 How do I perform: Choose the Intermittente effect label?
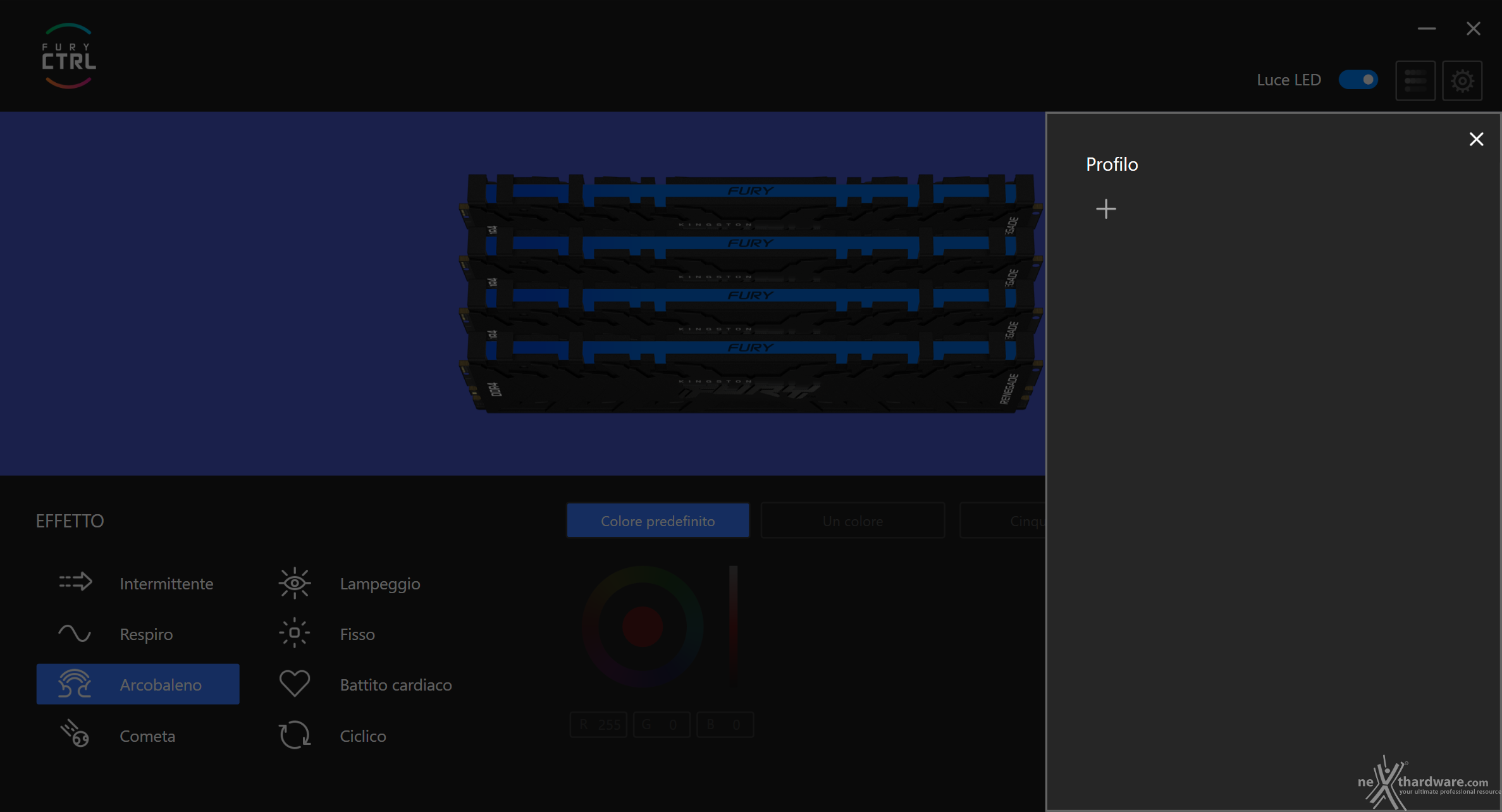point(166,583)
